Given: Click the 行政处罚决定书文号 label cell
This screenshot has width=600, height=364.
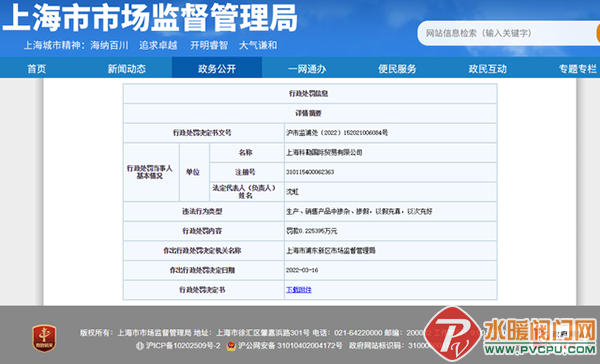Looking at the screenshot, I should (x=204, y=133).
